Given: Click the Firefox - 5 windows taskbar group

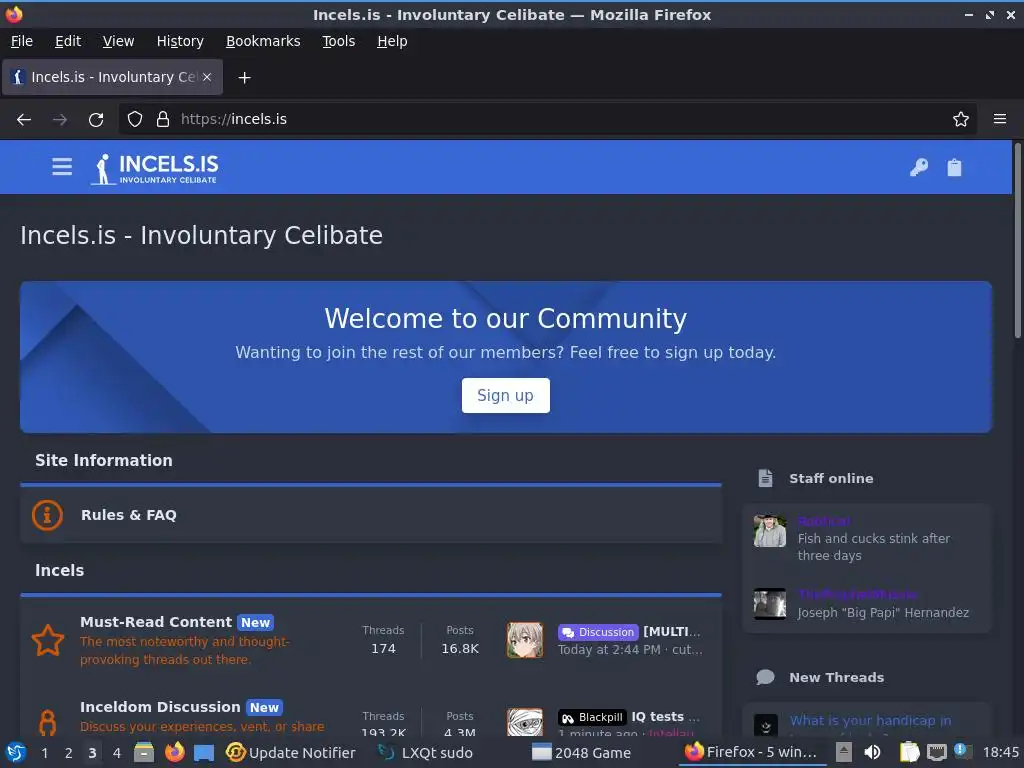Looking at the screenshot, I should (x=751, y=753).
